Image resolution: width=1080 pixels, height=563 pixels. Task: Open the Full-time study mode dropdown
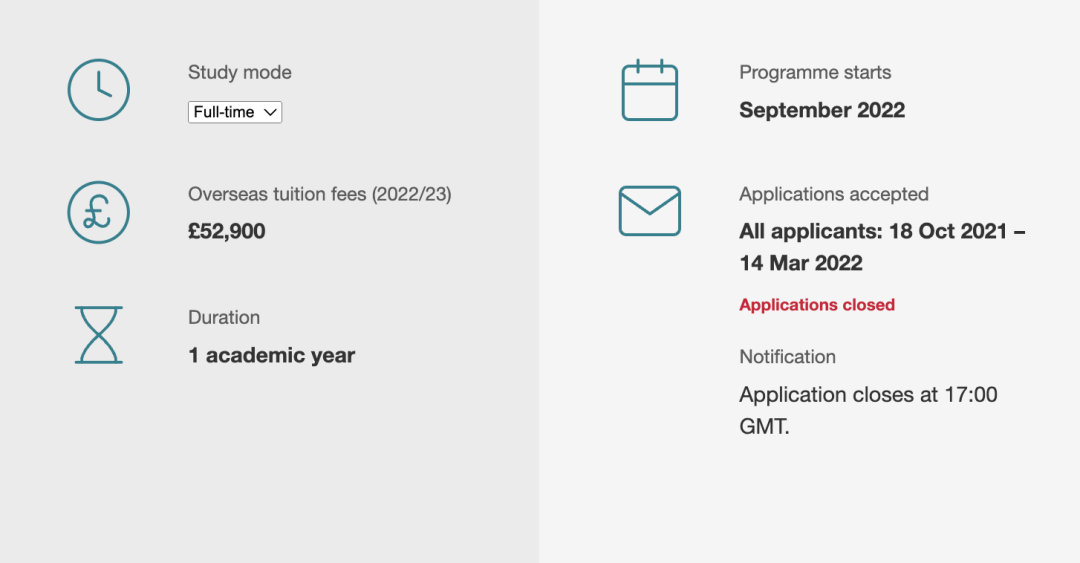pos(235,112)
